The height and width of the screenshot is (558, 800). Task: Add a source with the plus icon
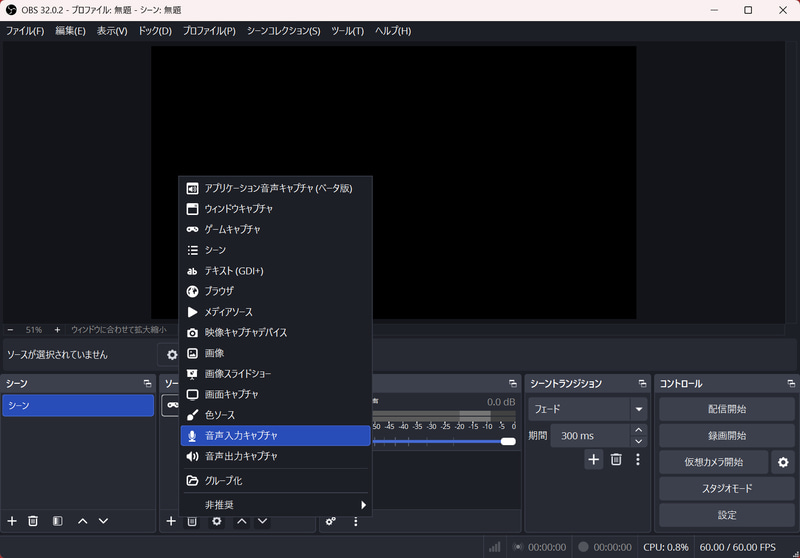tap(171, 521)
